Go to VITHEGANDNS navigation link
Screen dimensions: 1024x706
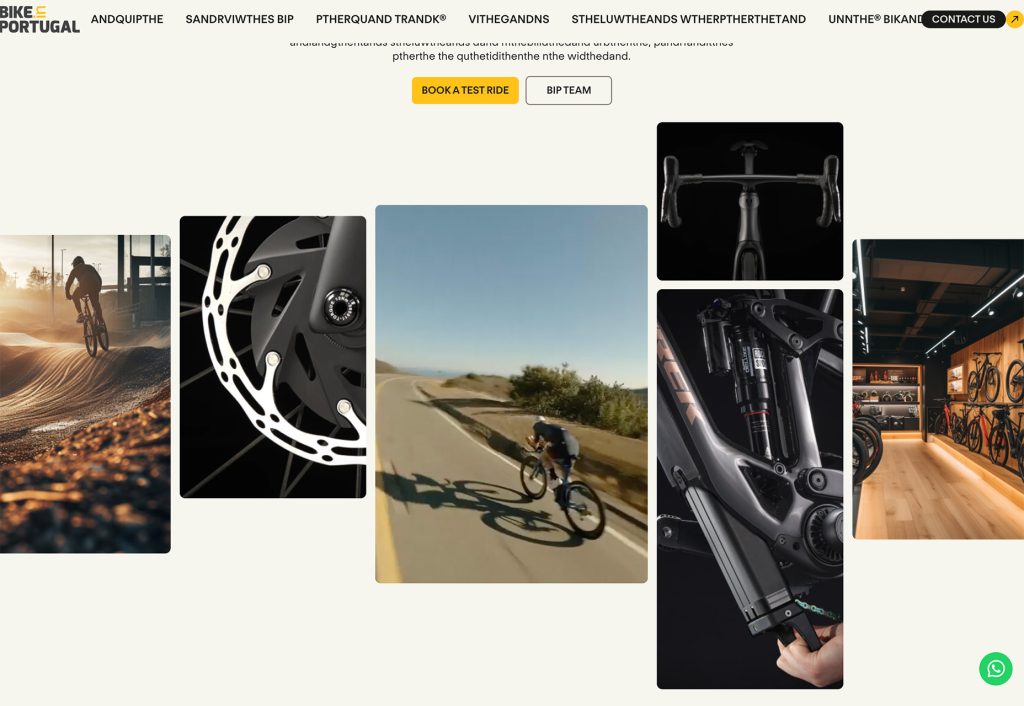coord(509,19)
